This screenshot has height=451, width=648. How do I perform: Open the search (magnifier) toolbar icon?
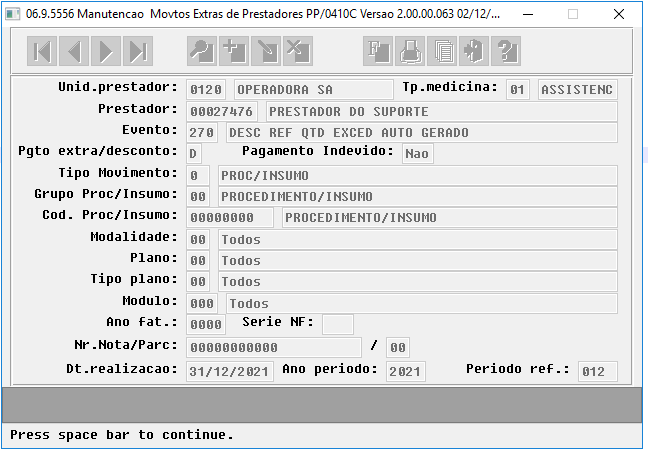coord(202,51)
